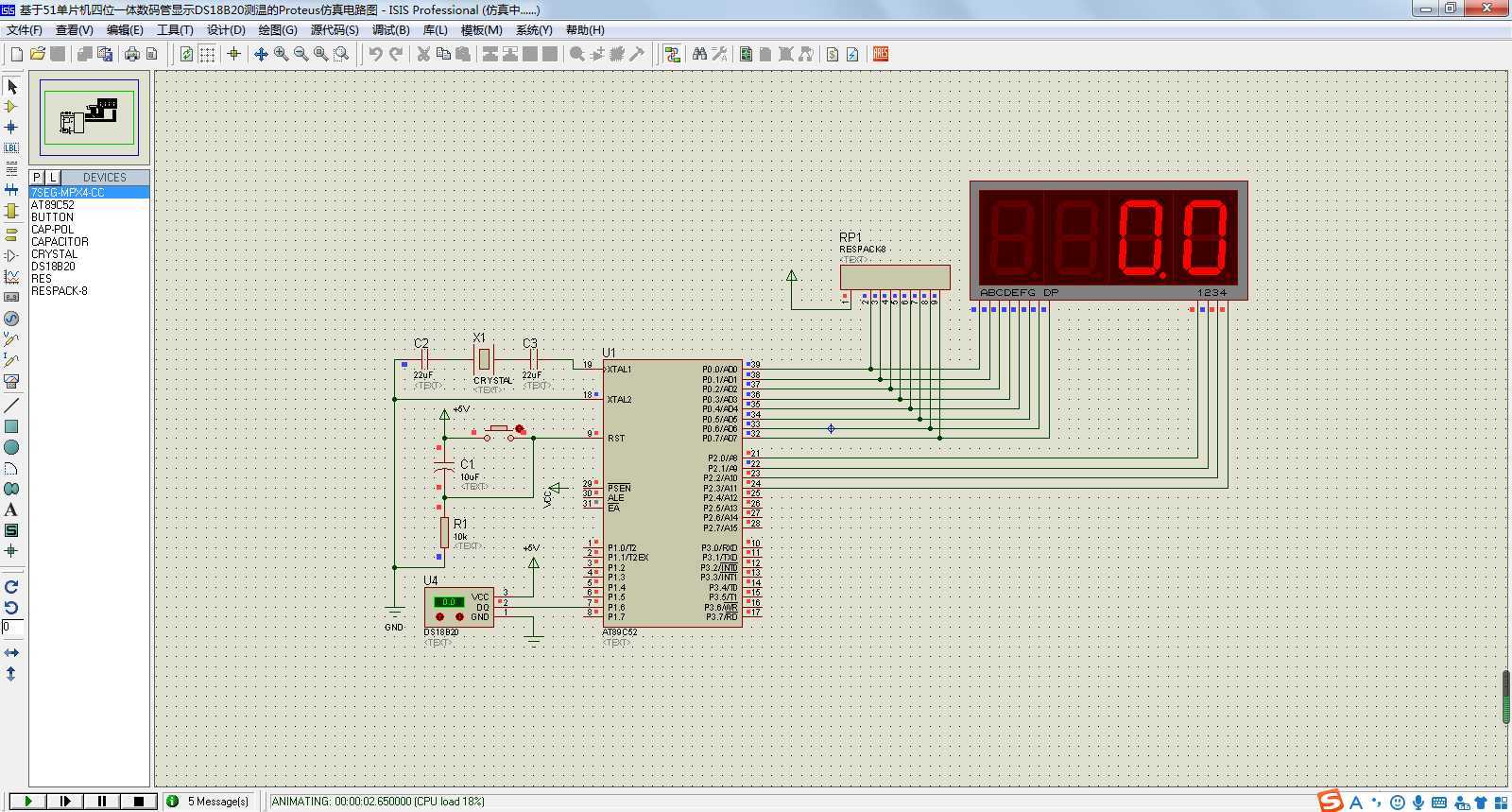Click the P pick devices button
The width and height of the screenshot is (1512, 812).
point(37,177)
